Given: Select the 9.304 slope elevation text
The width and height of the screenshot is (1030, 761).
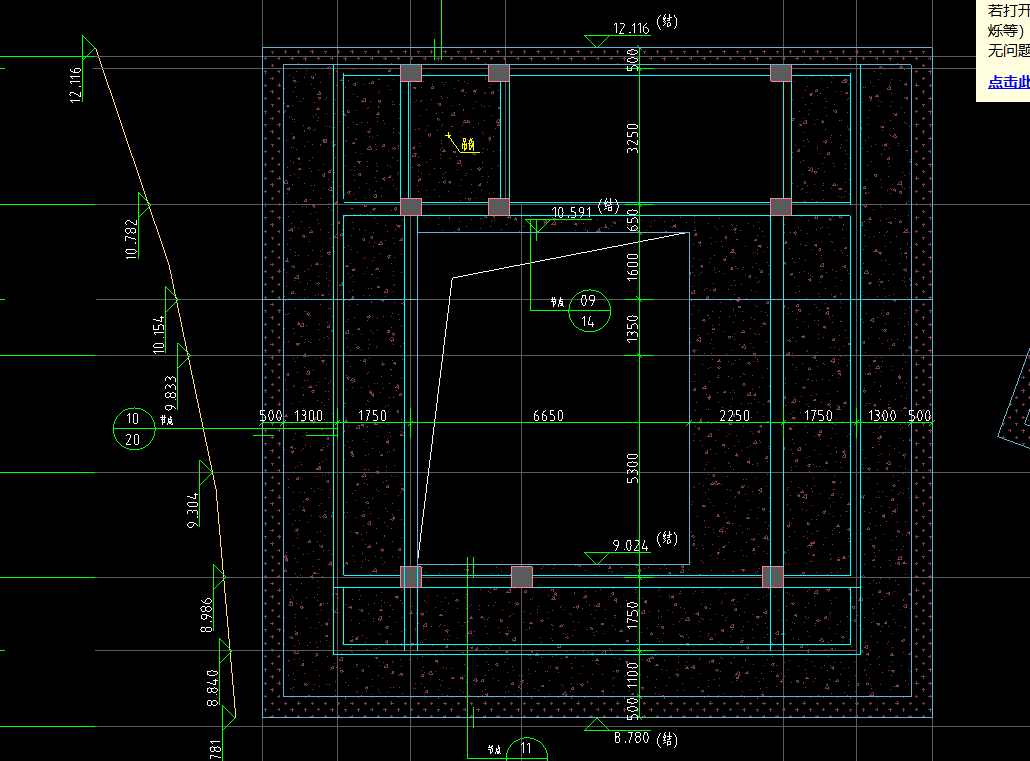Looking at the screenshot, I should 192,510.
